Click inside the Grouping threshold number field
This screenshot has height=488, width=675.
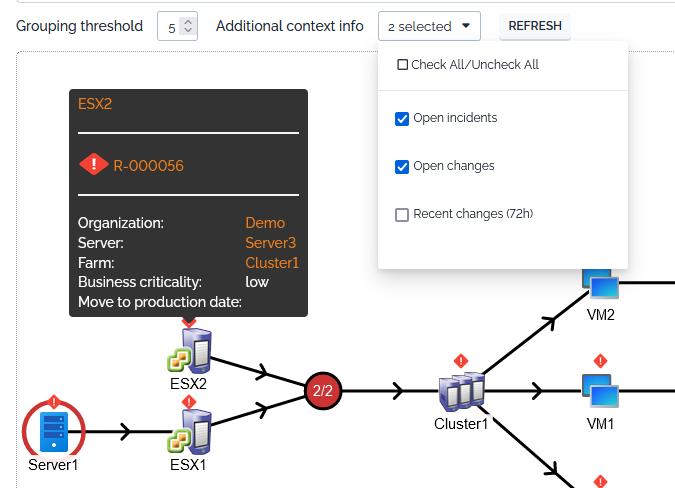click(x=171, y=27)
